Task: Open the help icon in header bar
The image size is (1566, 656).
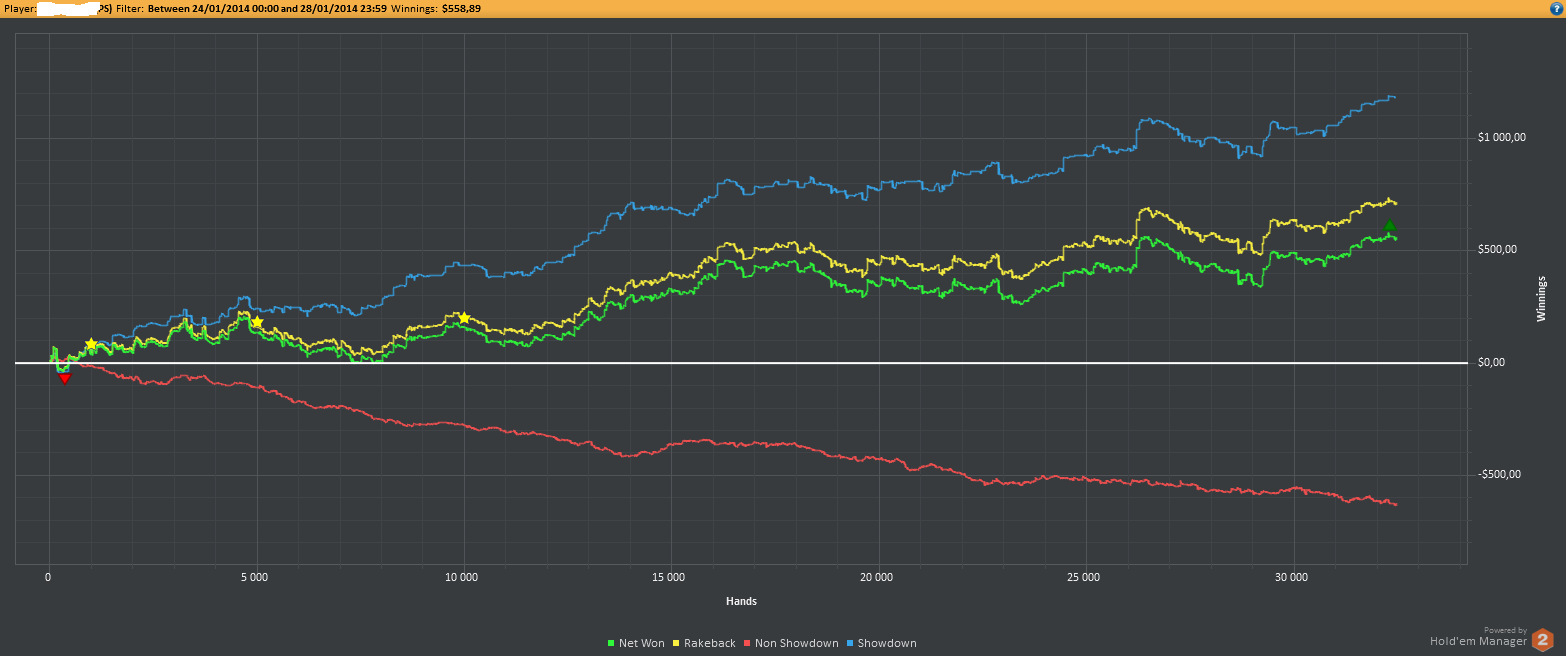Action: (x=1556, y=7)
